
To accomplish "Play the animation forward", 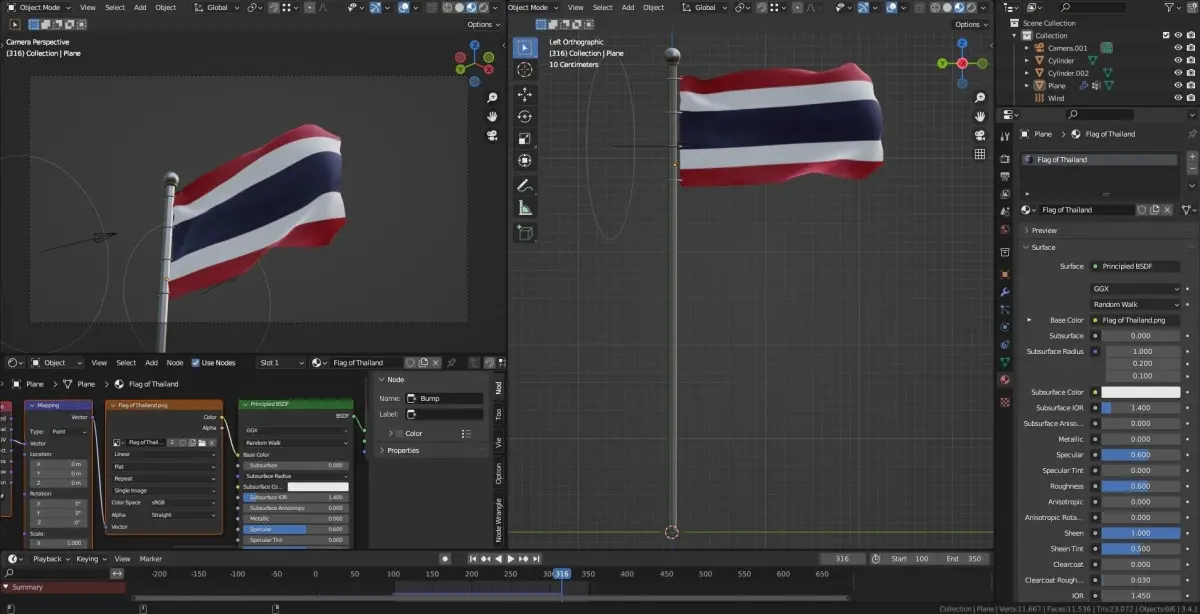I will 510,558.
